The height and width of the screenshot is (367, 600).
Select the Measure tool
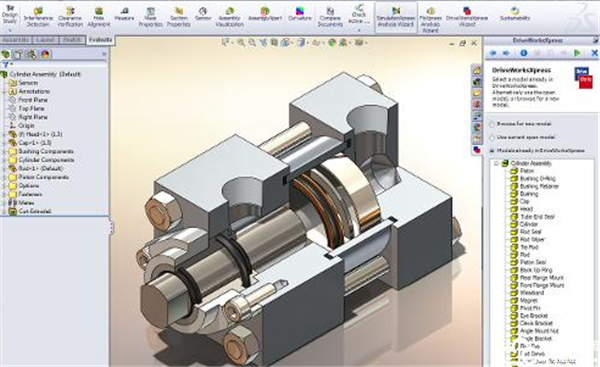(124, 14)
